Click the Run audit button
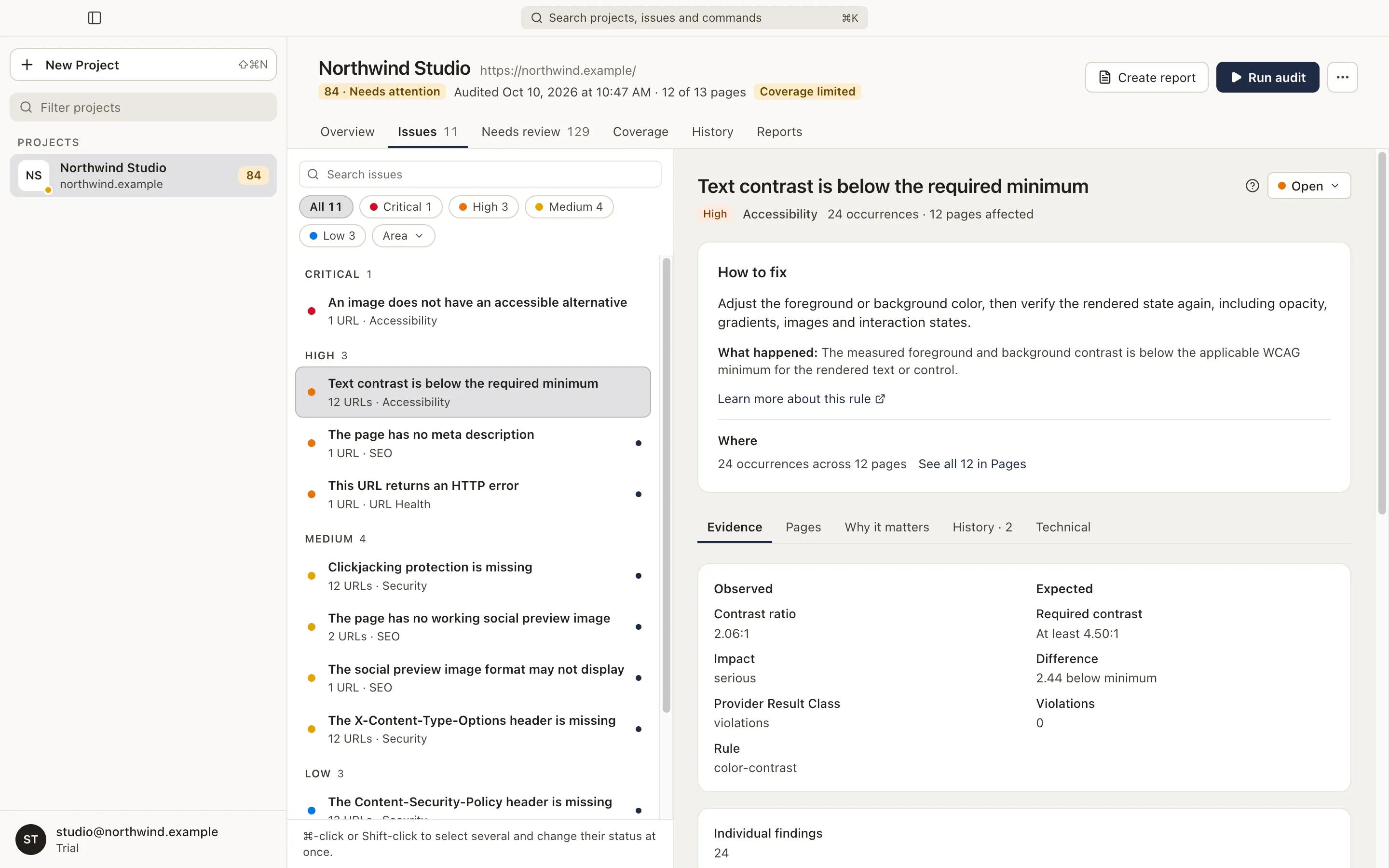The height and width of the screenshot is (868, 1389). (x=1267, y=77)
